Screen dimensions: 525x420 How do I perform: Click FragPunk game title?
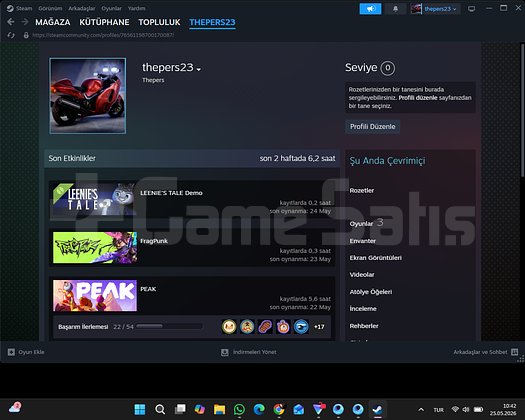coord(154,241)
